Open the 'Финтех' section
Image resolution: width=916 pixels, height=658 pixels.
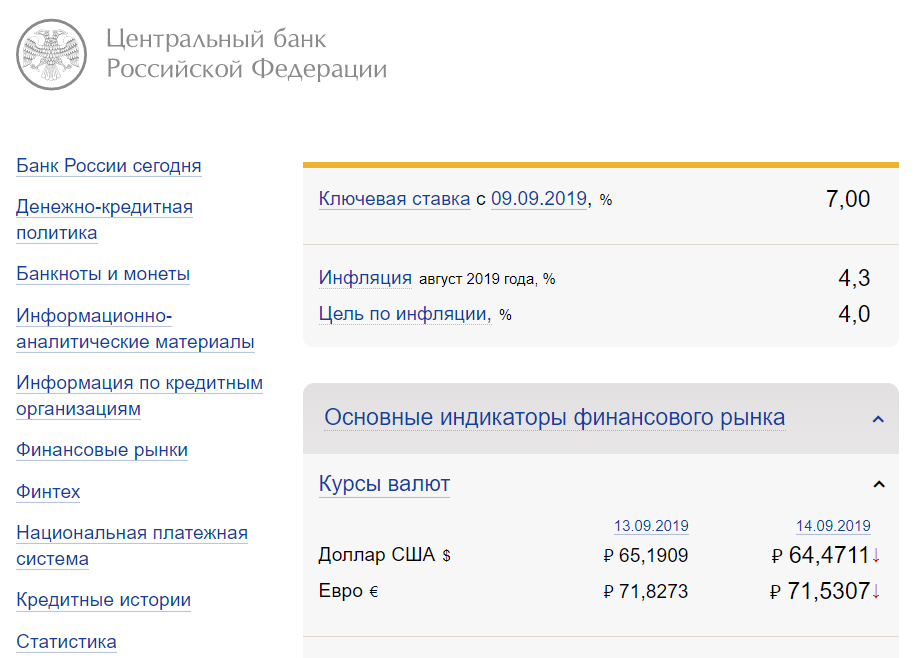tap(48, 491)
